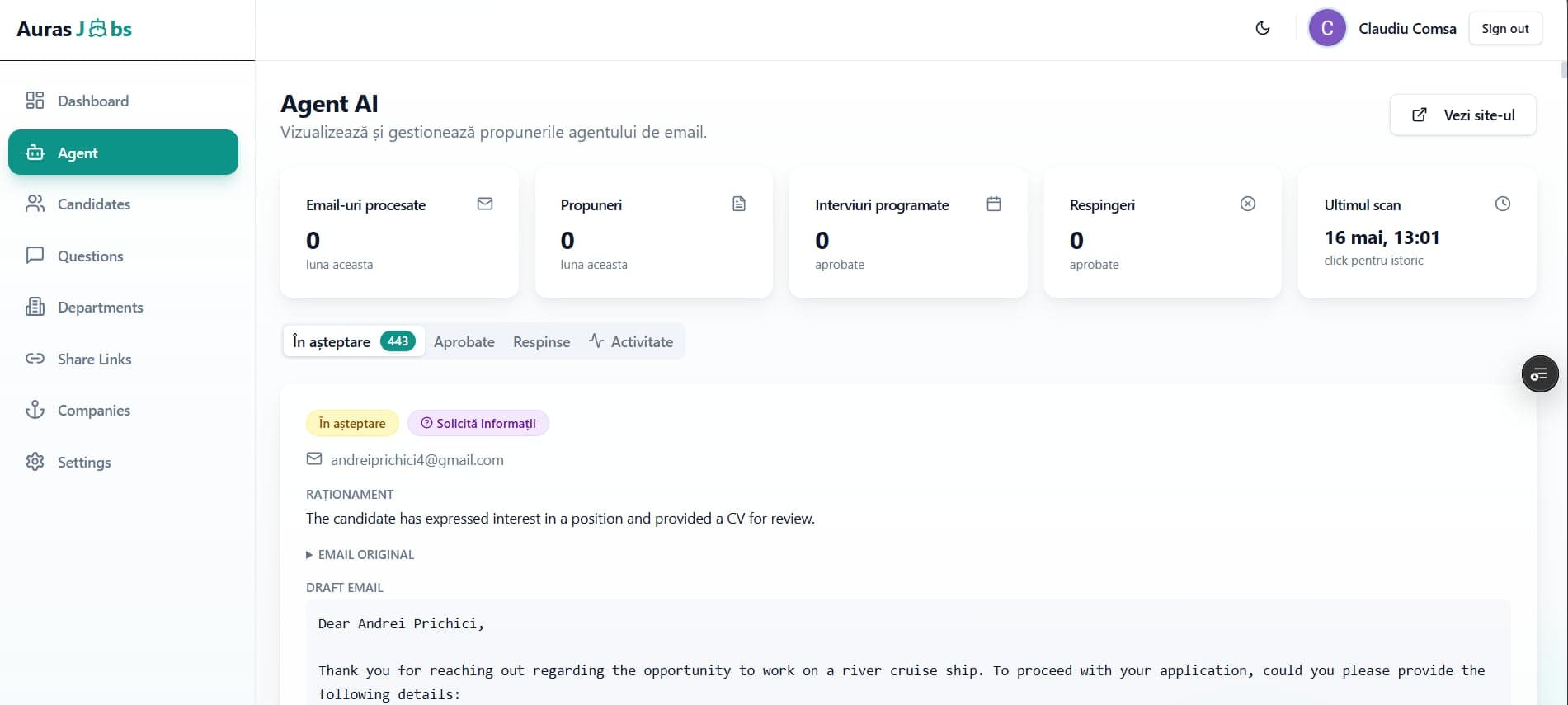Click the RAȚIONAMENT heading
Viewport: 1568px width, 705px height.
tap(350, 494)
